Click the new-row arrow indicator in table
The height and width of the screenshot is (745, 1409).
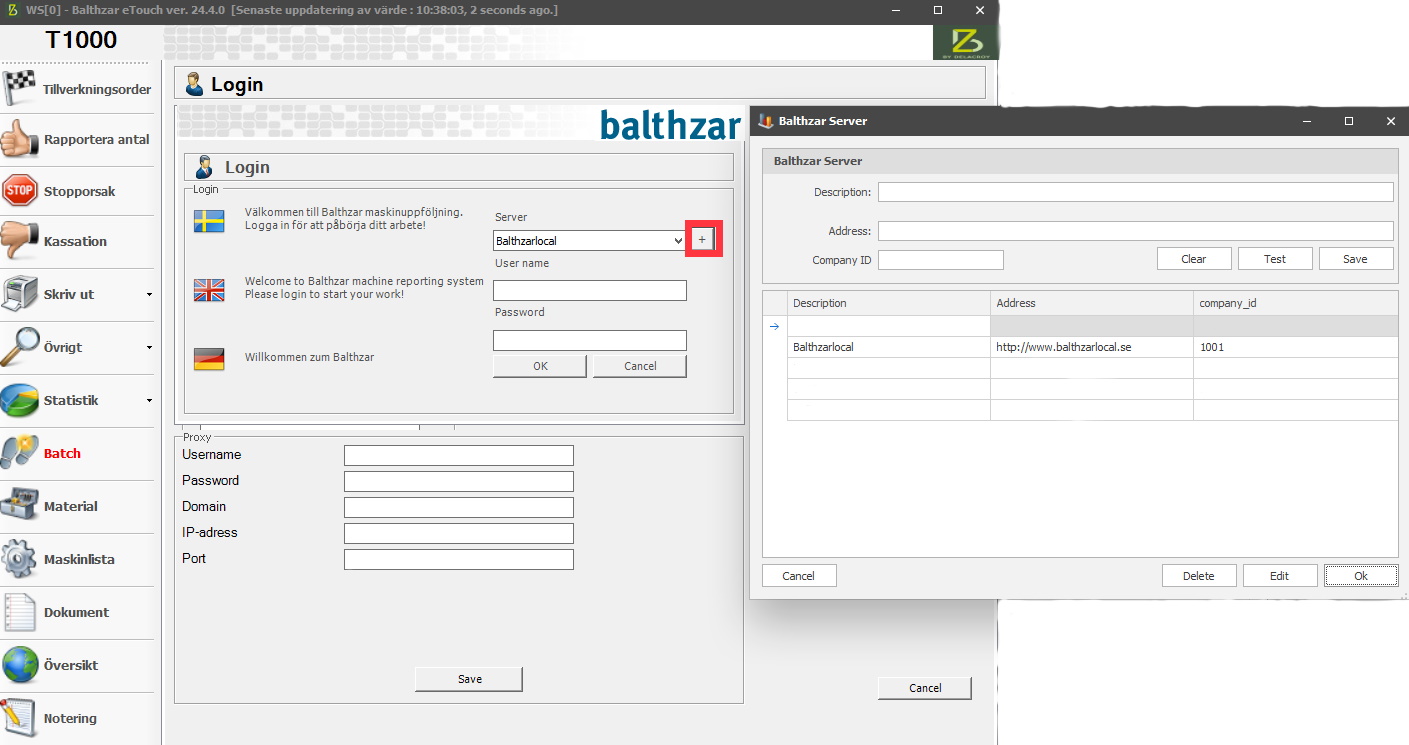tap(774, 326)
